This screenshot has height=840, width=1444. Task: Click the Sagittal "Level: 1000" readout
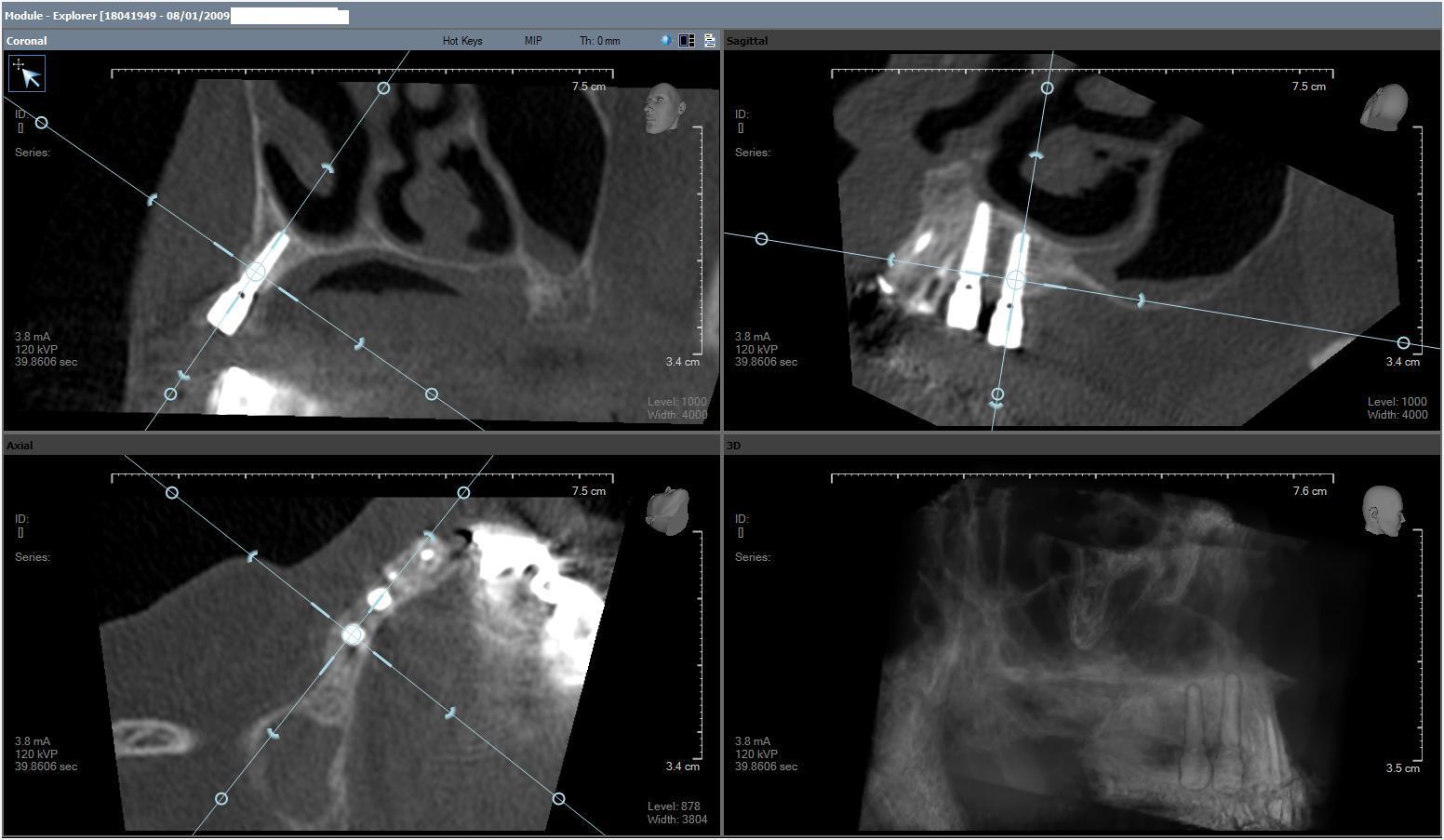1397,402
